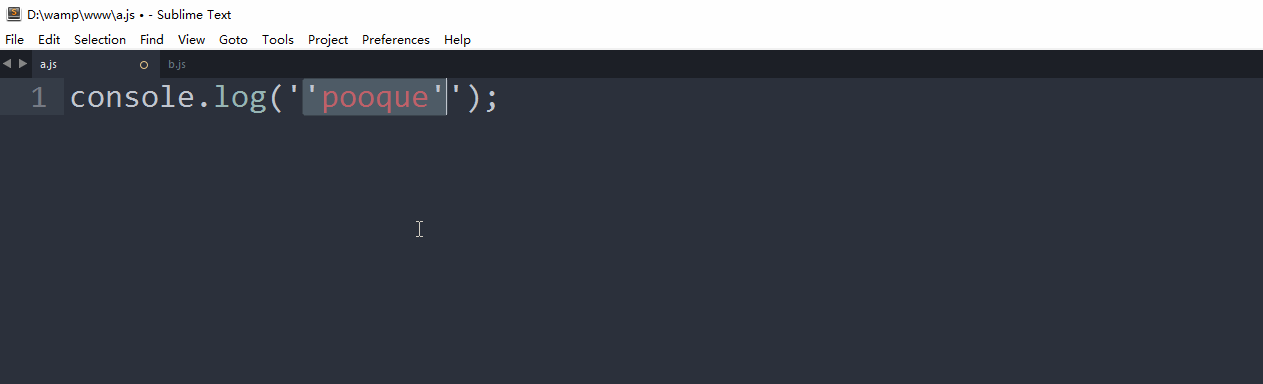Click inside the 'pooque' string text
1263x384 pixels.
click(374, 98)
